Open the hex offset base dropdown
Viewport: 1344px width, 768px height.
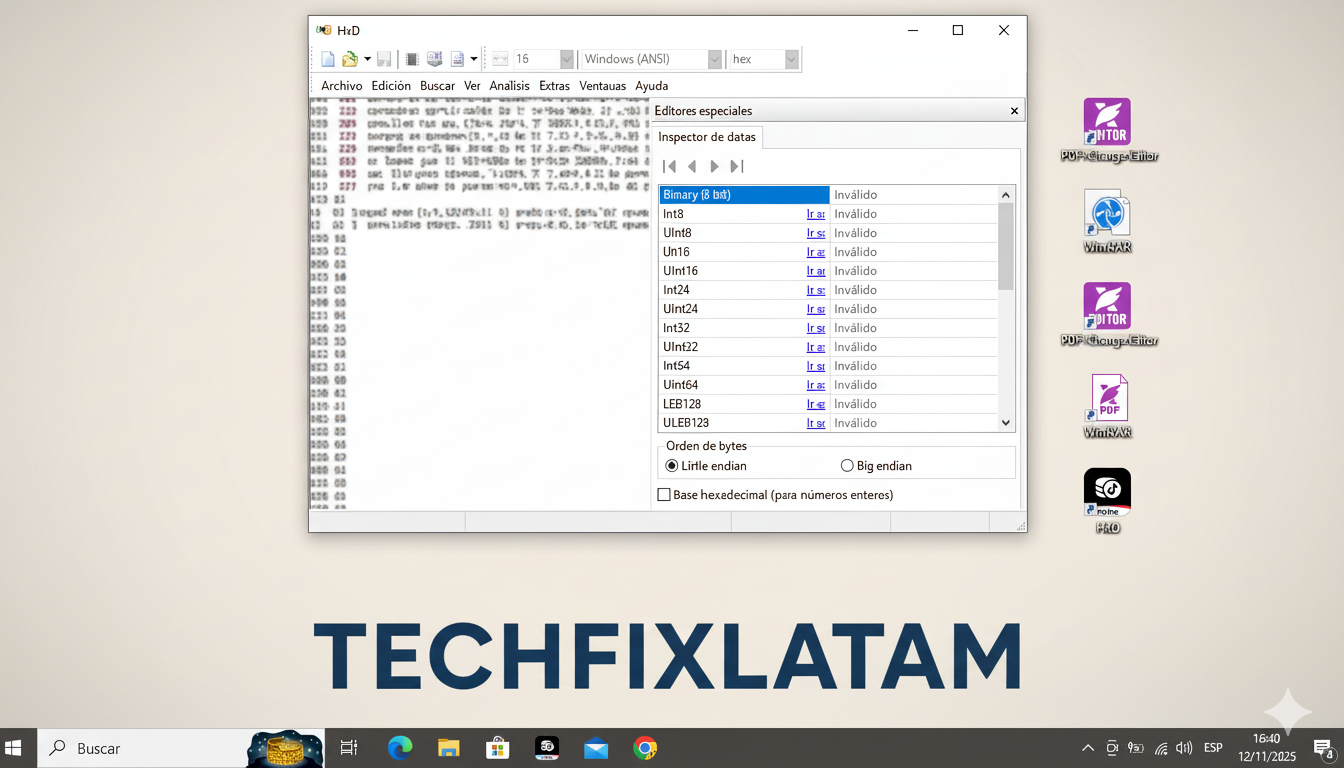tap(791, 60)
